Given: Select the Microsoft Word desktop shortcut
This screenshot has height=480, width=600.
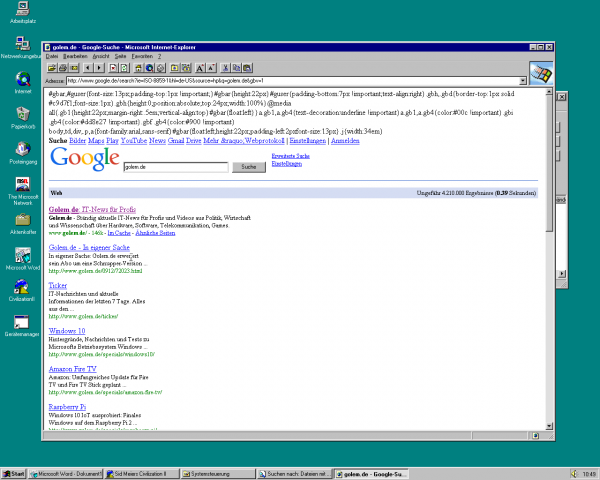Looking at the screenshot, I should pyautogui.click(x=23, y=259).
